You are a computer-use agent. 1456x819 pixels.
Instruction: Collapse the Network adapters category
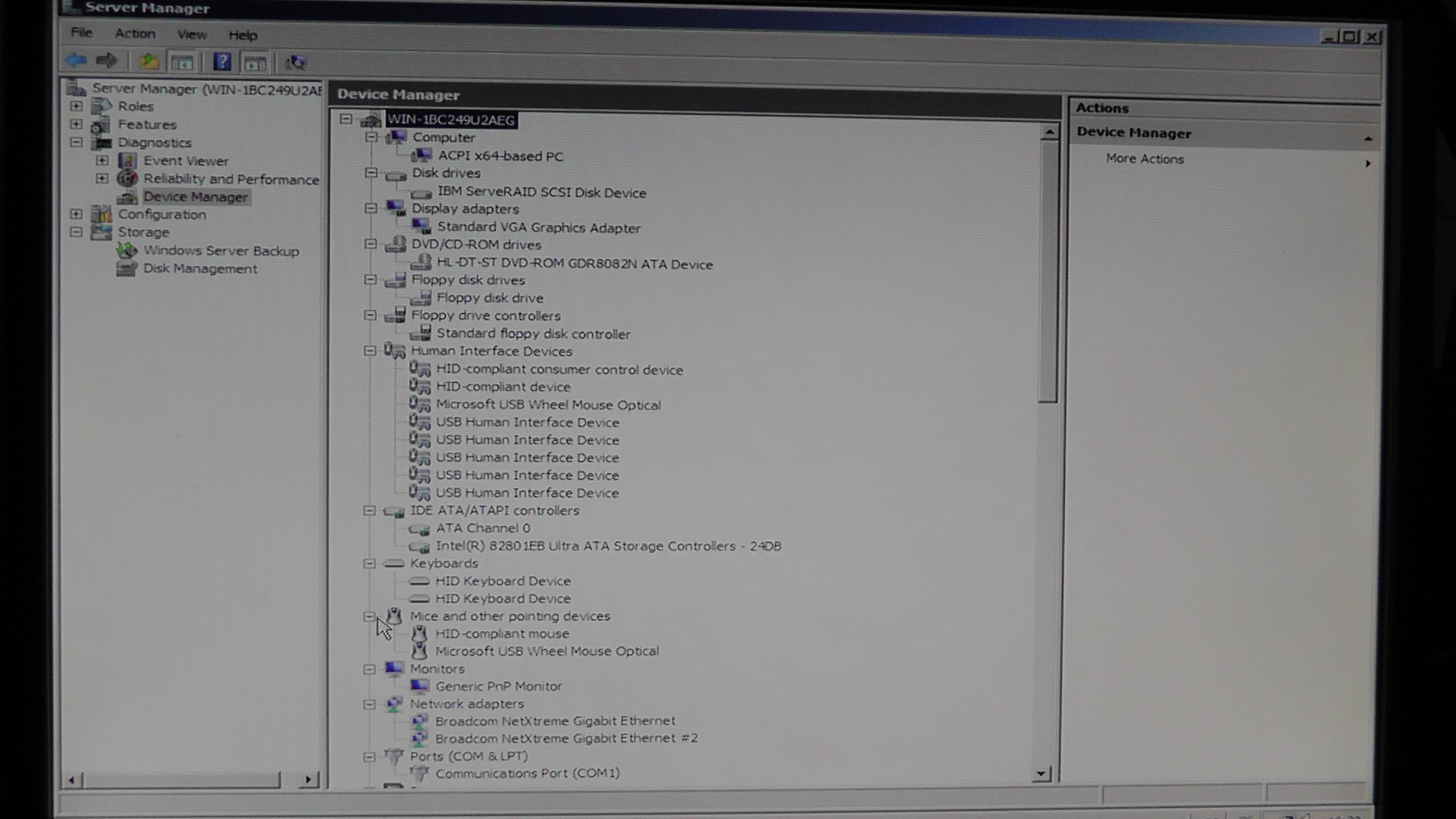369,704
